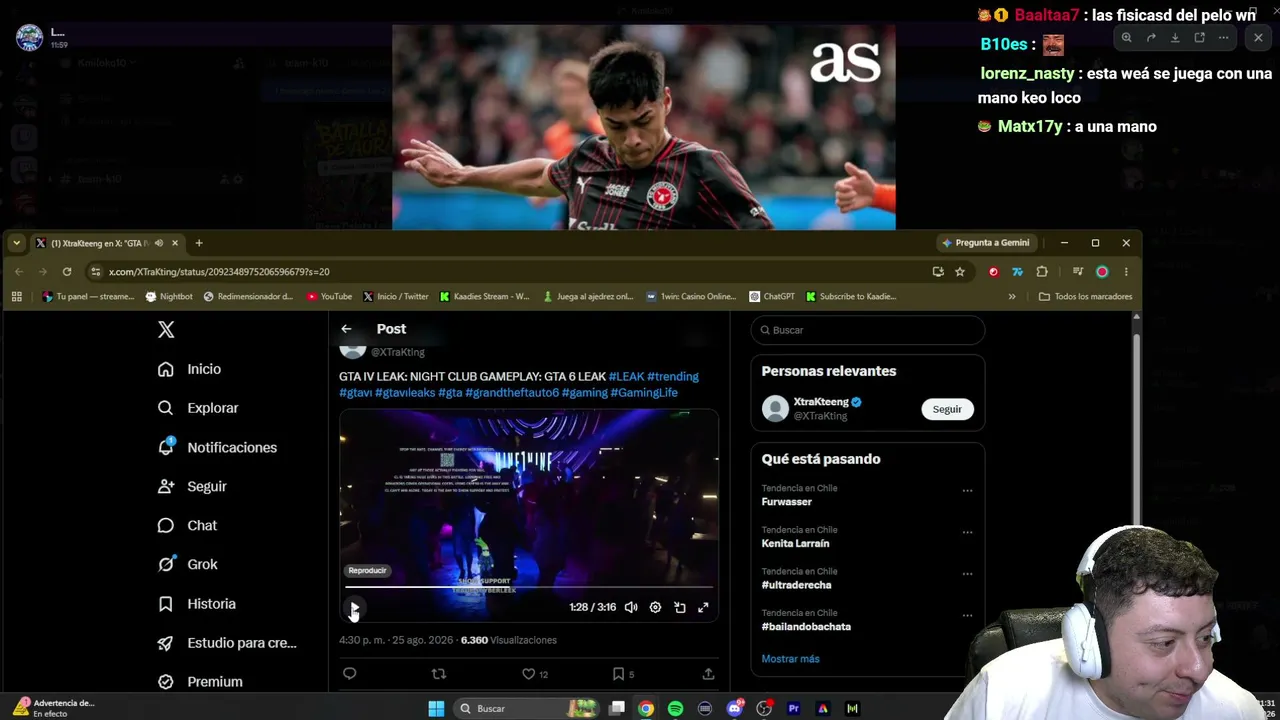Open Premiere Pro from the taskbar

click(x=794, y=708)
